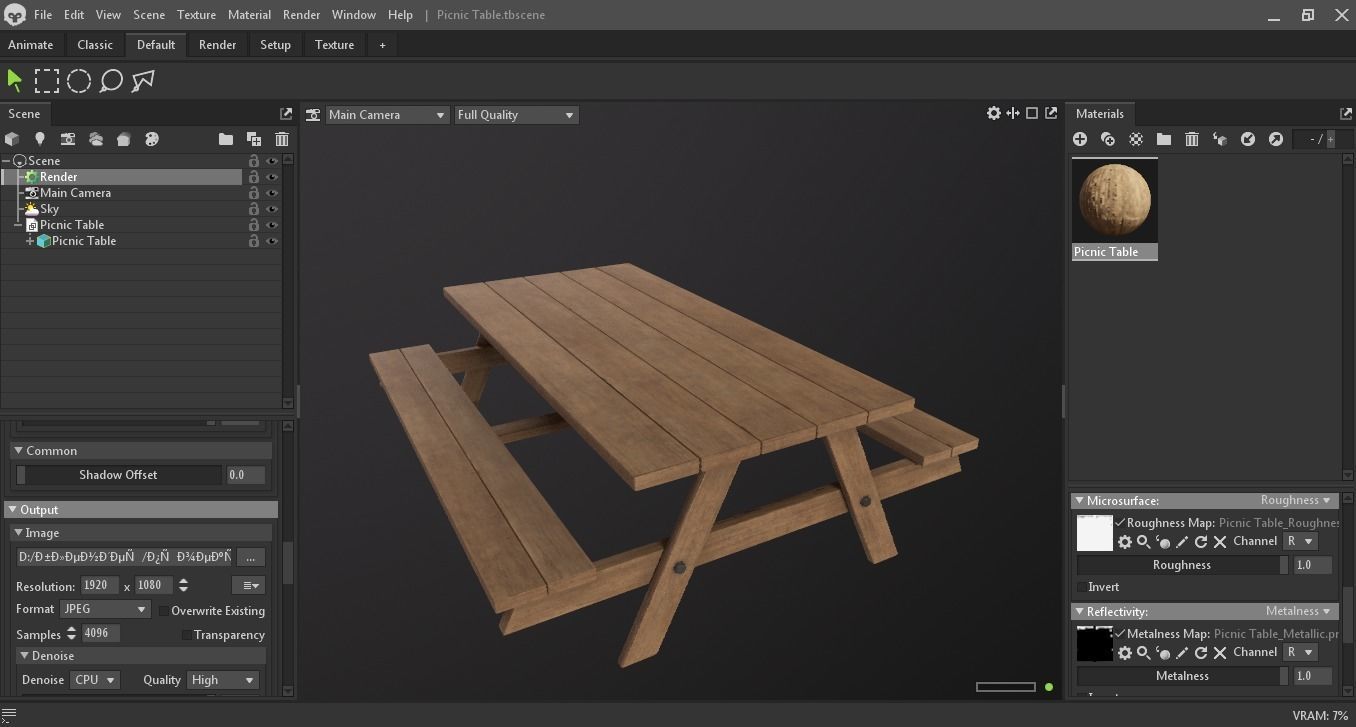Viewport: 1356px width, 727px height.
Task: Toggle visibility of Render object
Action: pyautogui.click(x=272, y=177)
